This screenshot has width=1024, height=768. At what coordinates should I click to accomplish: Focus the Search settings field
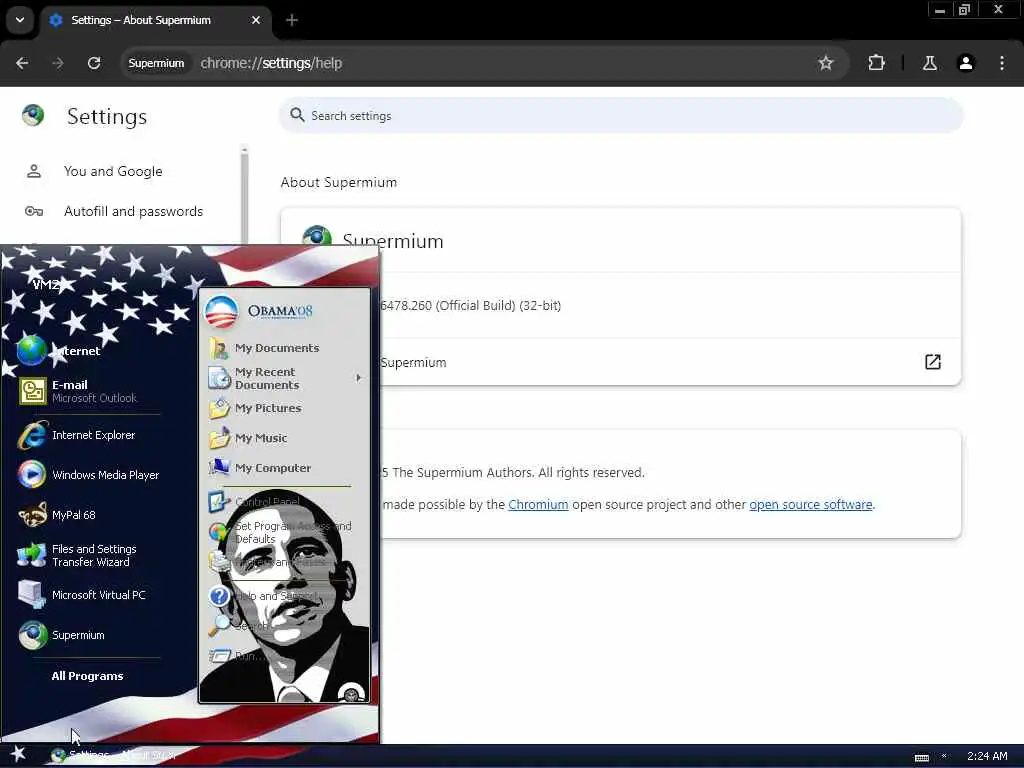[620, 116]
